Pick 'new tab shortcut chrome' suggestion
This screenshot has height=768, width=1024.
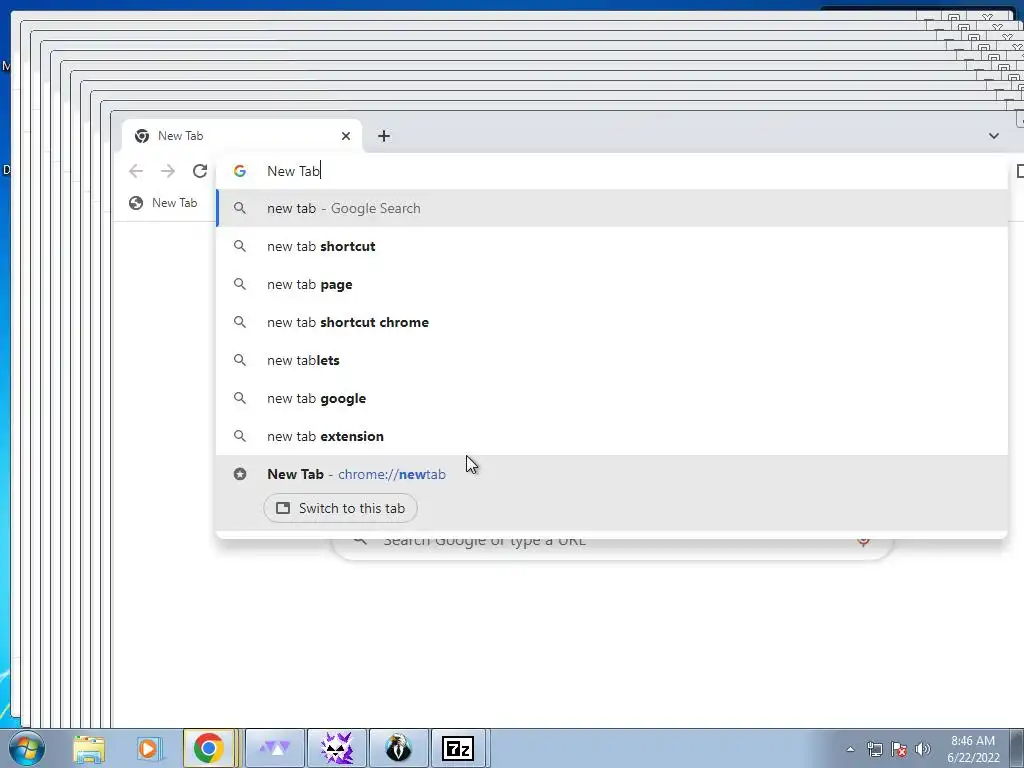pyautogui.click(x=611, y=322)
